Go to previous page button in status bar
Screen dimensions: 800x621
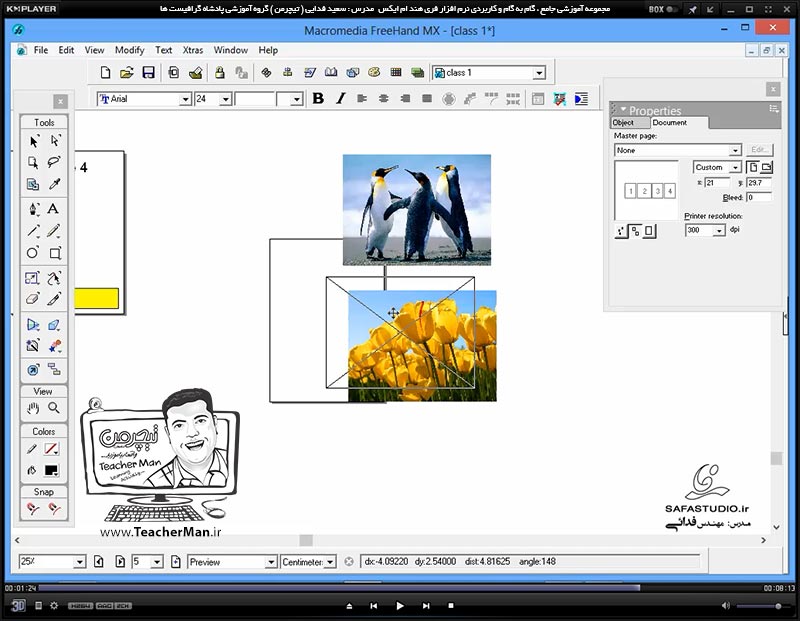click(98, 562)
